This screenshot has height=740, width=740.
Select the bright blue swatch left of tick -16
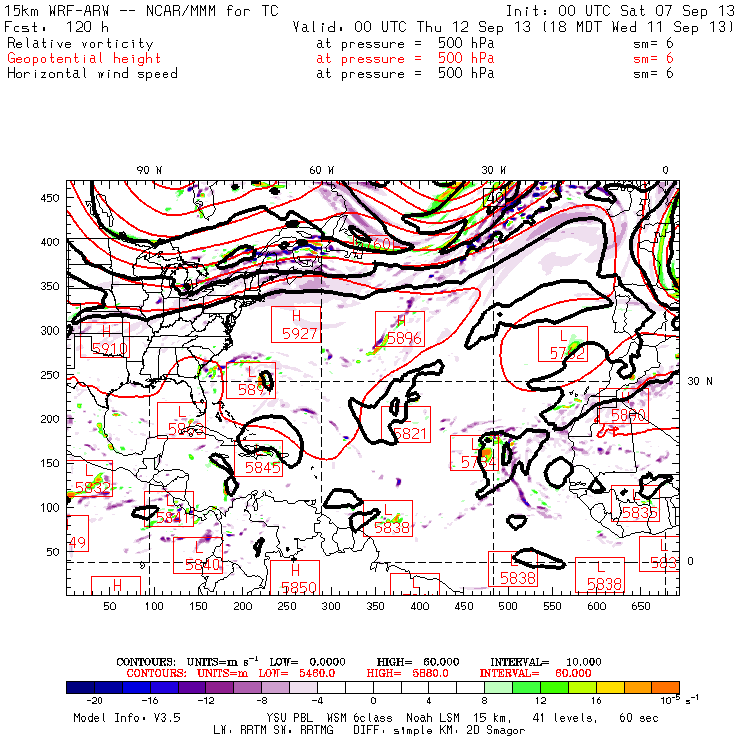pos(136,687)
